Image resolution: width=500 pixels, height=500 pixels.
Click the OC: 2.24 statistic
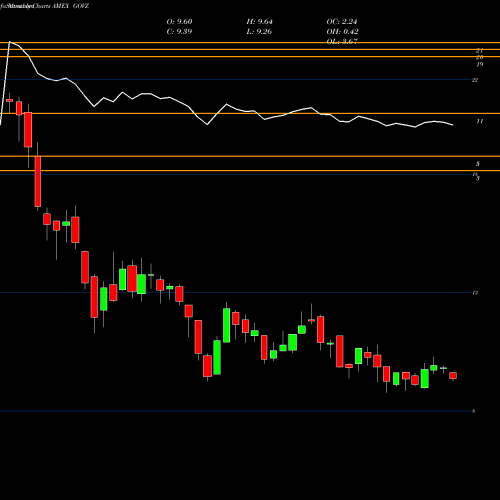tap(342, 22)
